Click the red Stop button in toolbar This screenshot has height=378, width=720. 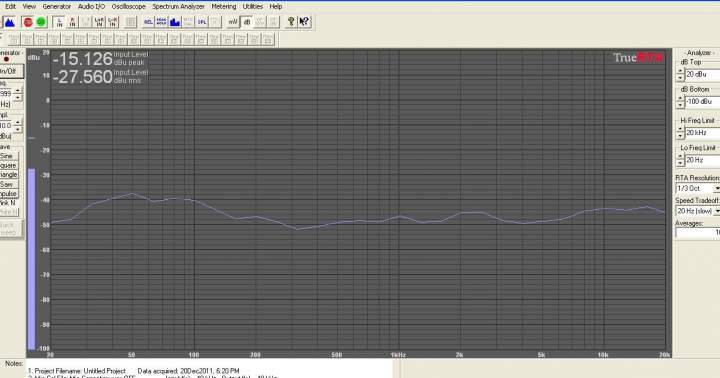tap(28, 22)
